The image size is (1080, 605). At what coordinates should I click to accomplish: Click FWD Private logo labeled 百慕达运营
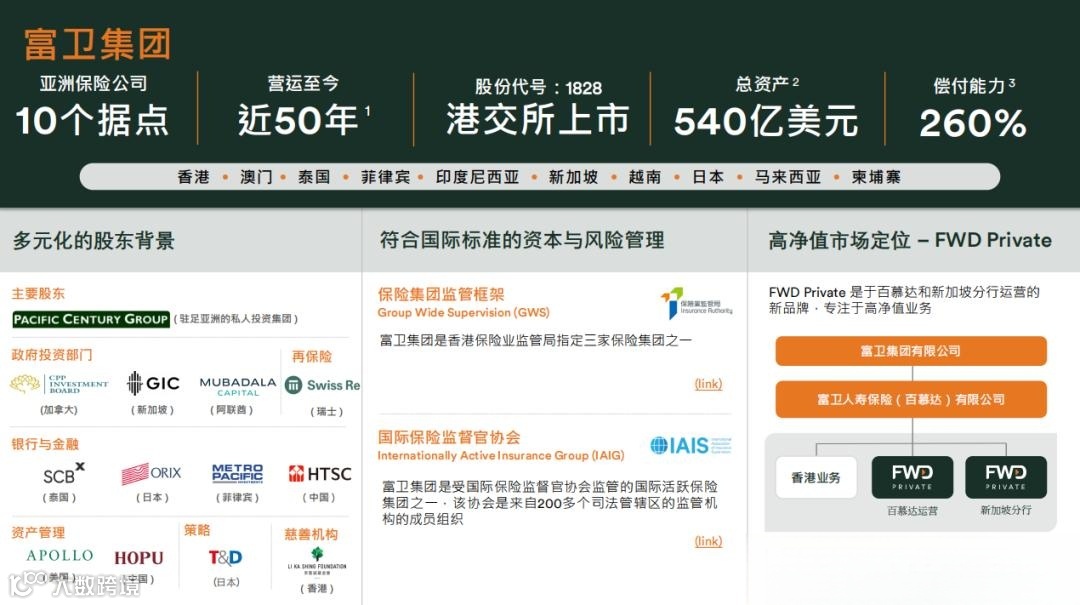coord(912,477)
